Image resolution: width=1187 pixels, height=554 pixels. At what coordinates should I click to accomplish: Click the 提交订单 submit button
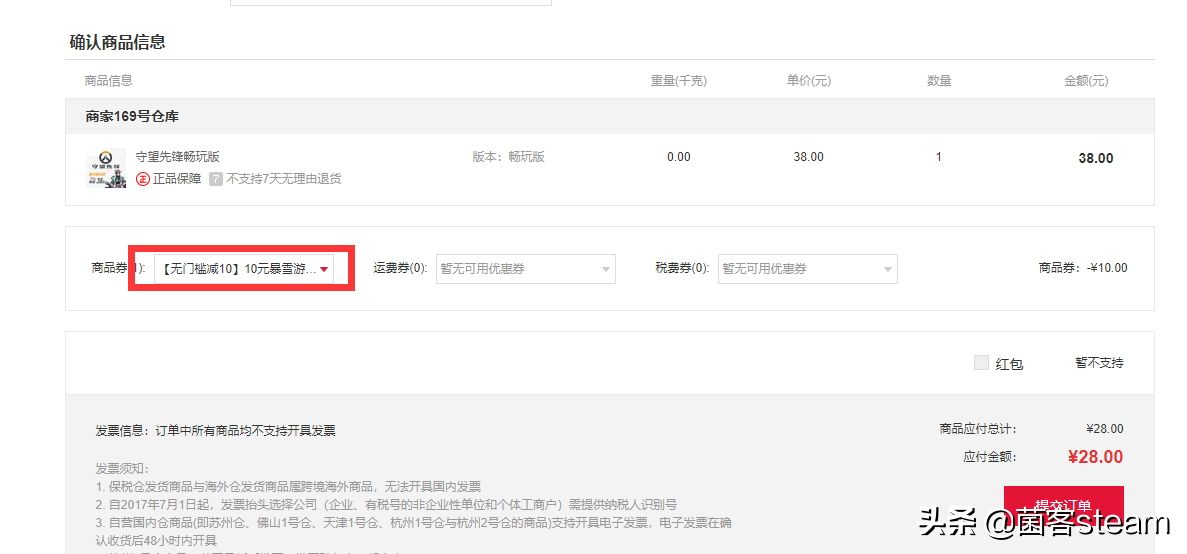coord(1064,506)
